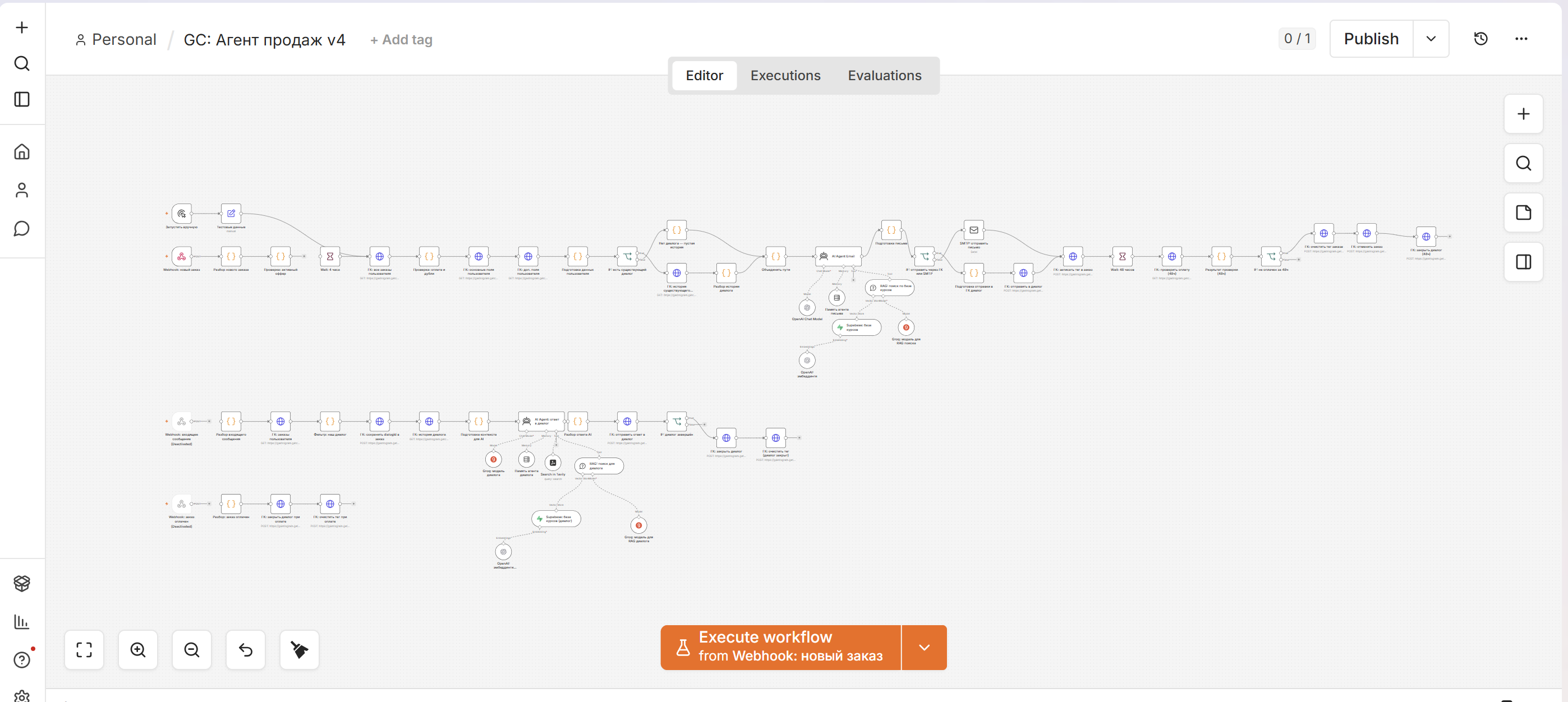Select the SMTP send email node

[x=974, y=230]
